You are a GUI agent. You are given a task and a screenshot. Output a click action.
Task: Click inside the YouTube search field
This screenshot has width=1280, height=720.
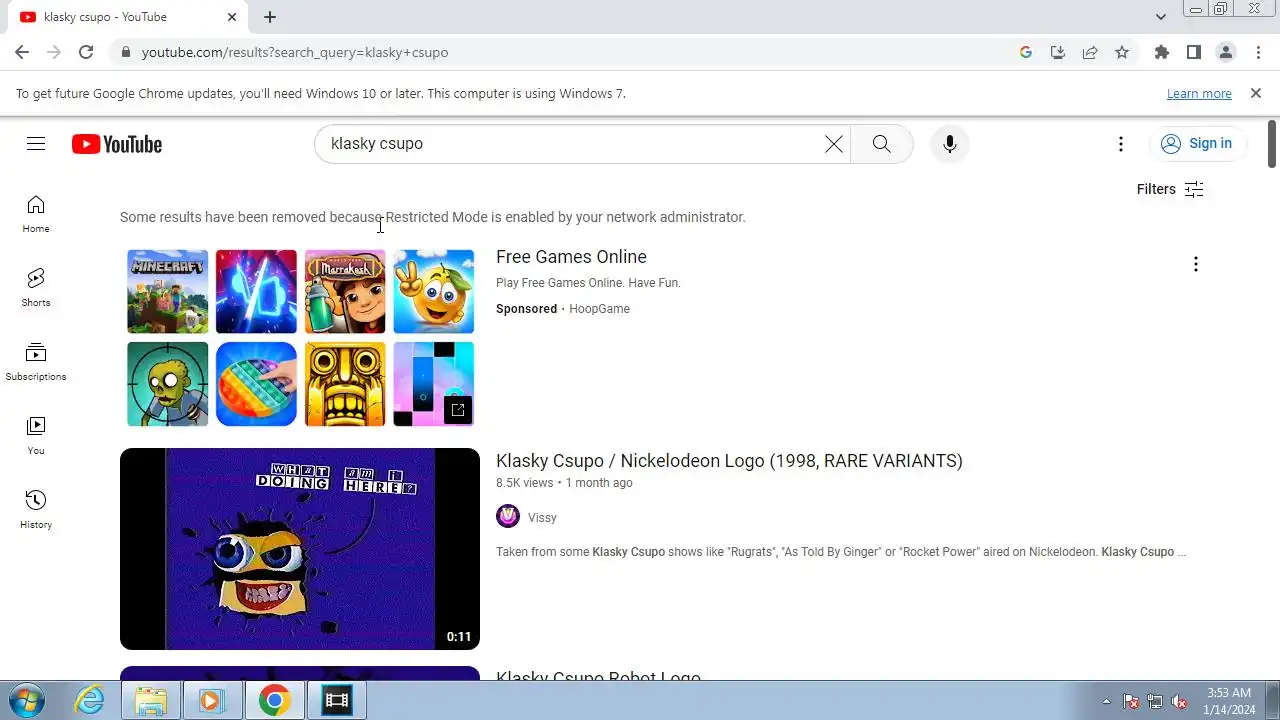(x=570, y=144)
